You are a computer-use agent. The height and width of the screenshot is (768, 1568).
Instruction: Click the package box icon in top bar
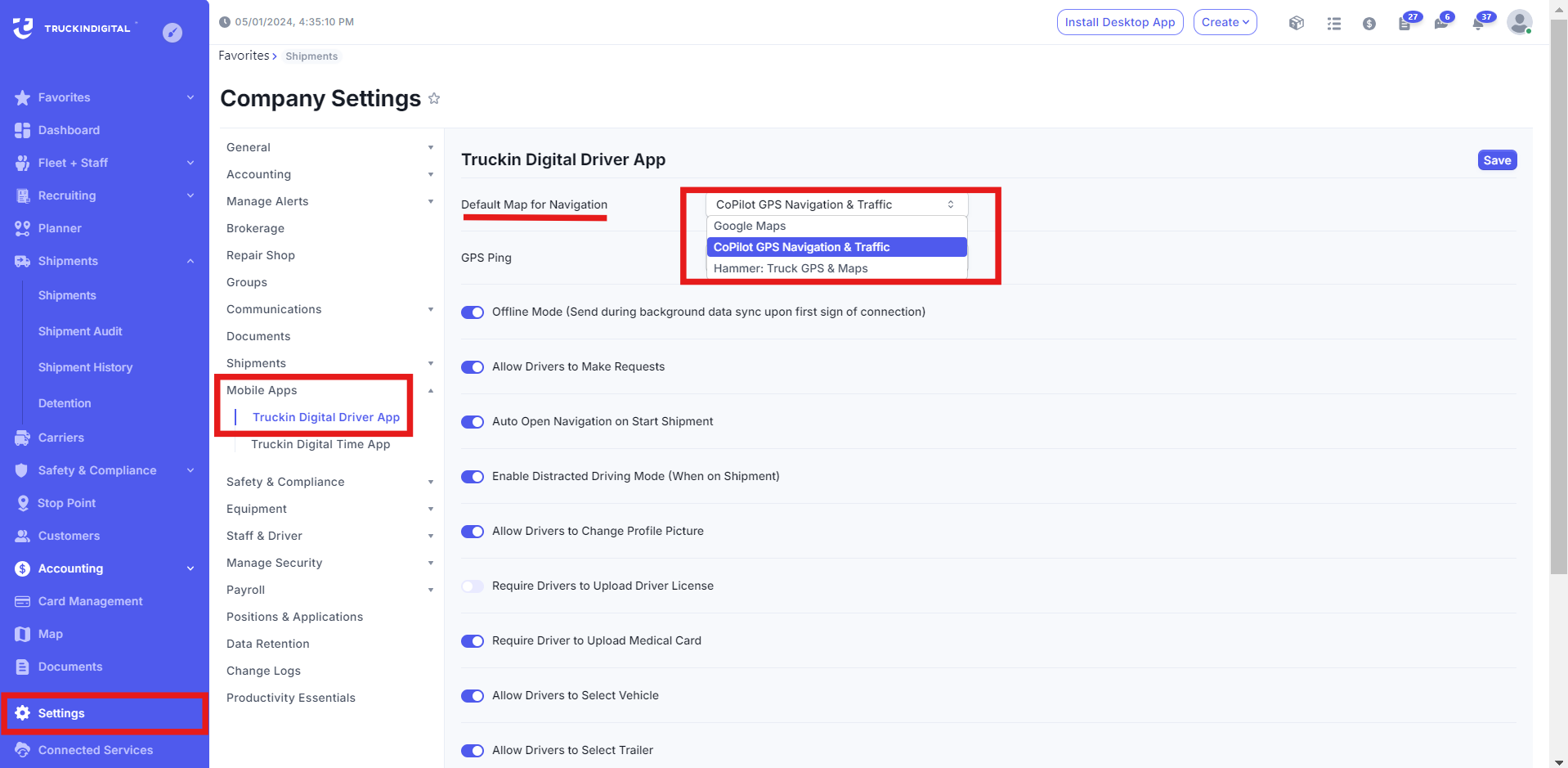pos(1296,23)
